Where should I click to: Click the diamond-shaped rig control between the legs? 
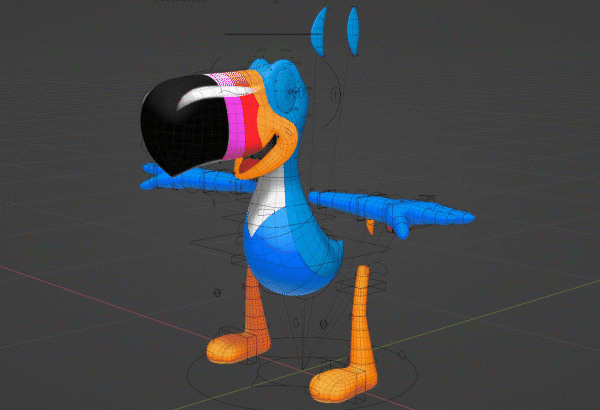(x=296, y=323)
